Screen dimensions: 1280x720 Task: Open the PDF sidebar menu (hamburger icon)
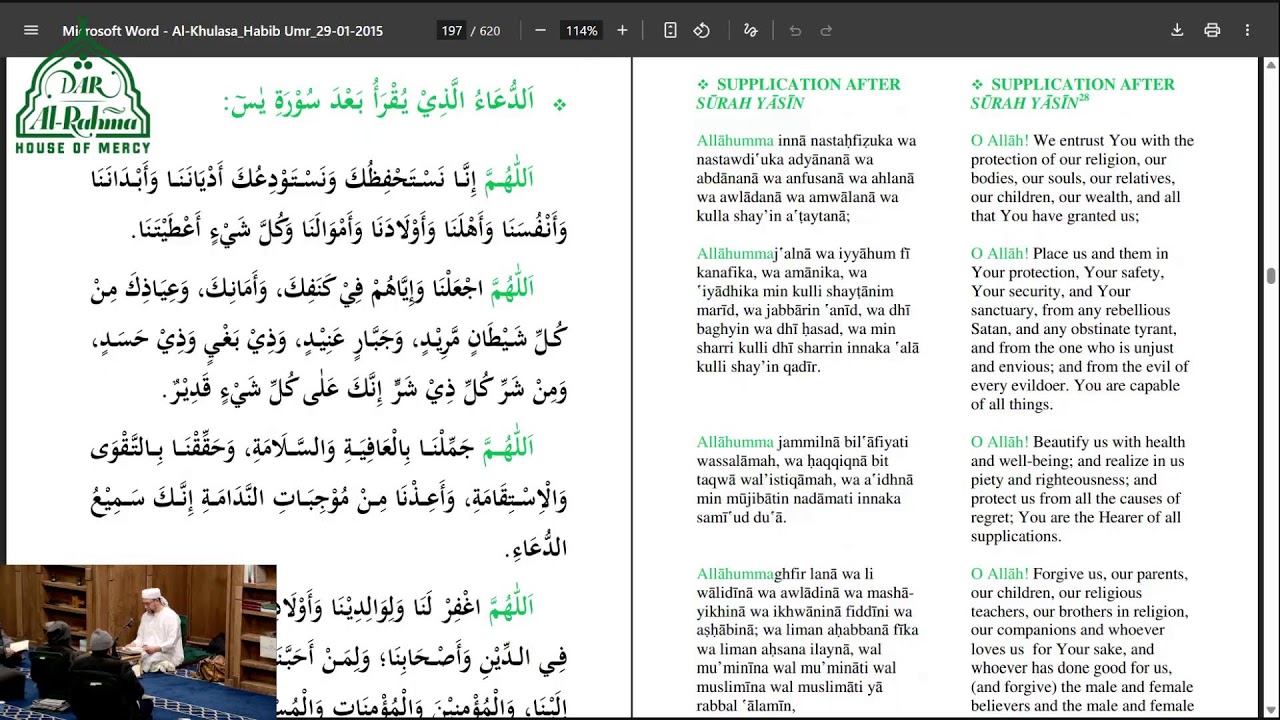(x=31, y=30)
